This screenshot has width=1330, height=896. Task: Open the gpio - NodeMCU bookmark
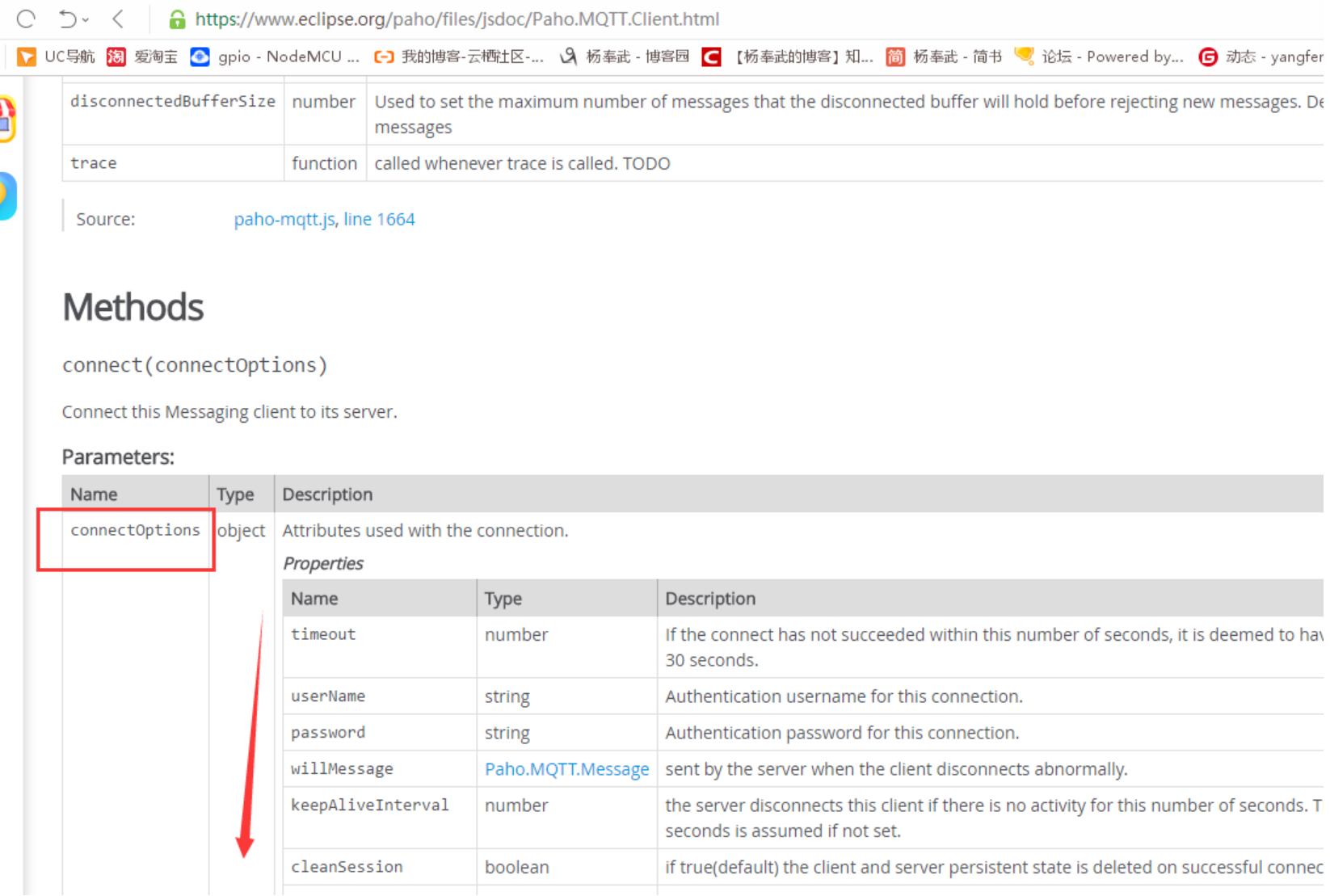[x=276, y=57]
